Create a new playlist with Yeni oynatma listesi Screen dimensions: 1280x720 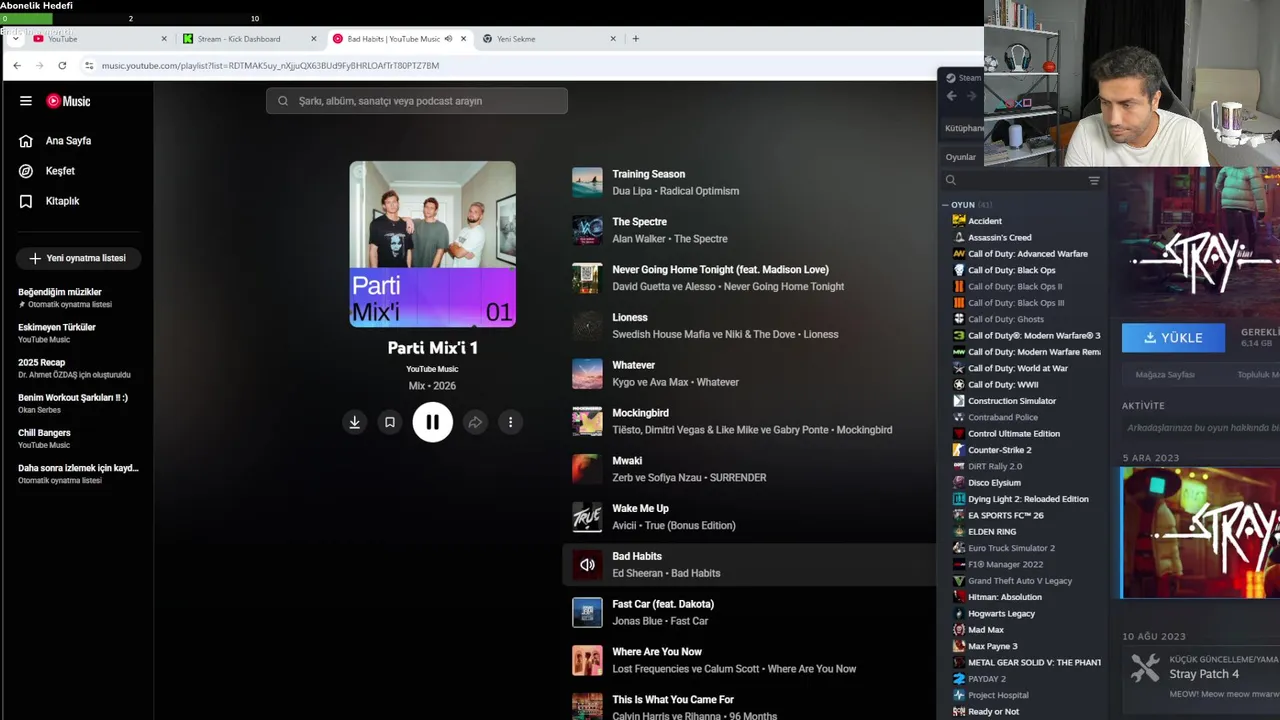(78, 258)
